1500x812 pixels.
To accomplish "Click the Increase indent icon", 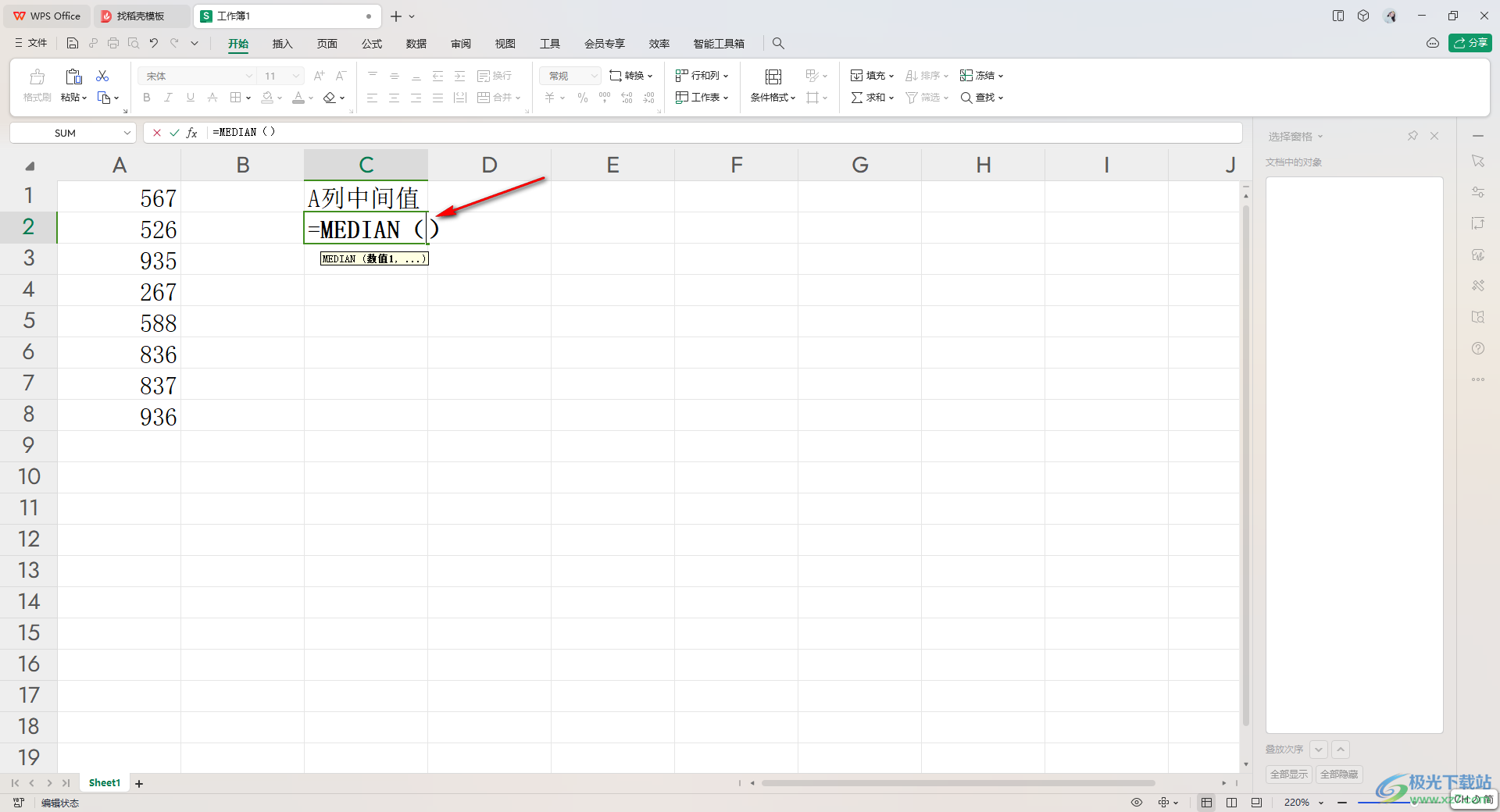I will [460, 76].
